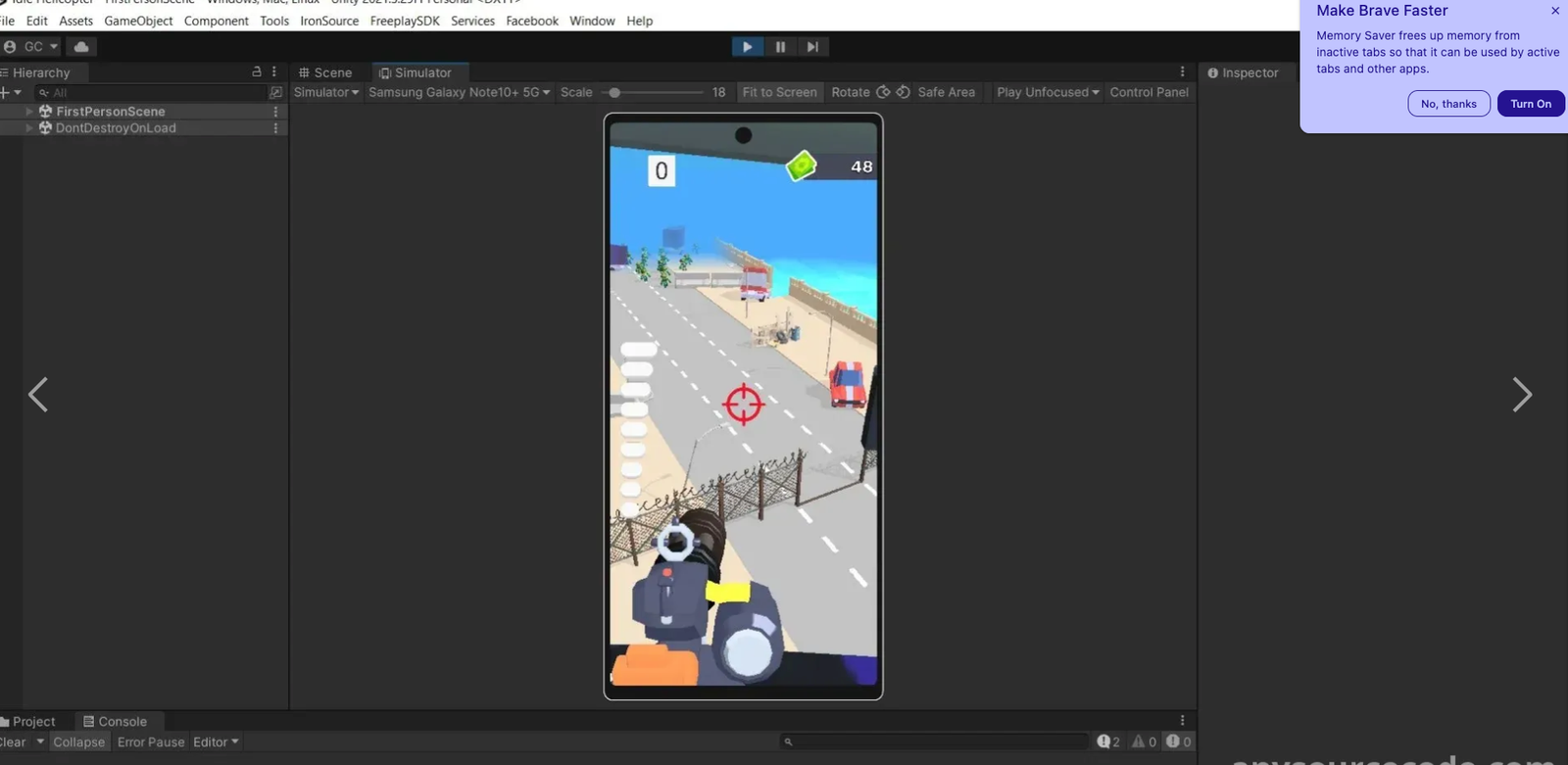The image size is (1568, 765).
Task: Start Unity Play mode with play button
Action: click(747, 46)
